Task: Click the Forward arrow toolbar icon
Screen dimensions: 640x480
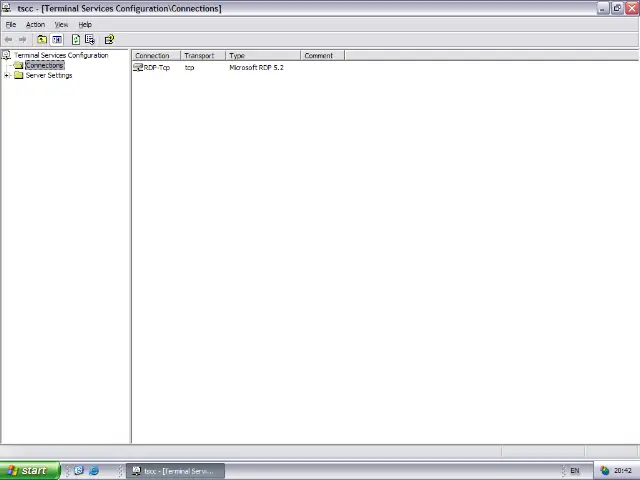Action: (22, 40)
